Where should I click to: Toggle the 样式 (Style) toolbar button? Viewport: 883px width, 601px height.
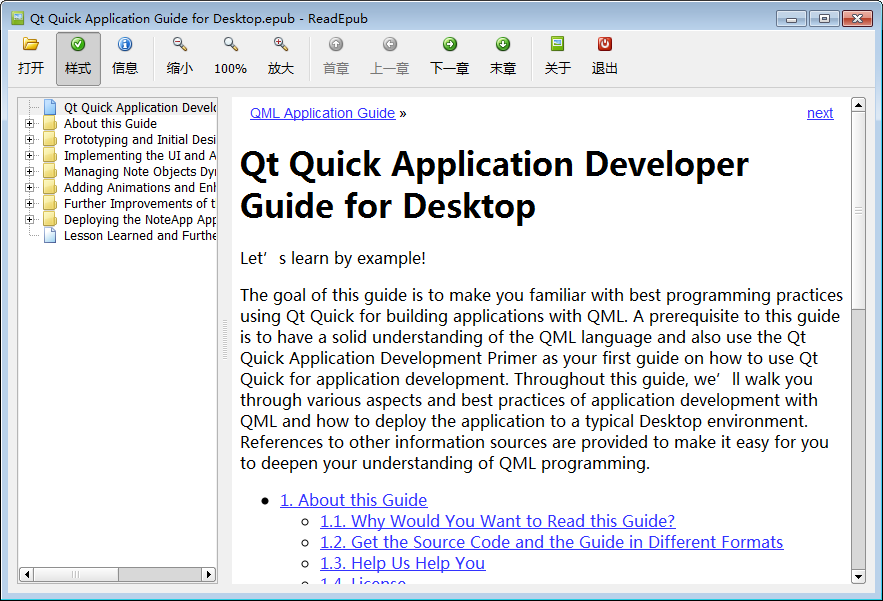click(x=78, y=59)
